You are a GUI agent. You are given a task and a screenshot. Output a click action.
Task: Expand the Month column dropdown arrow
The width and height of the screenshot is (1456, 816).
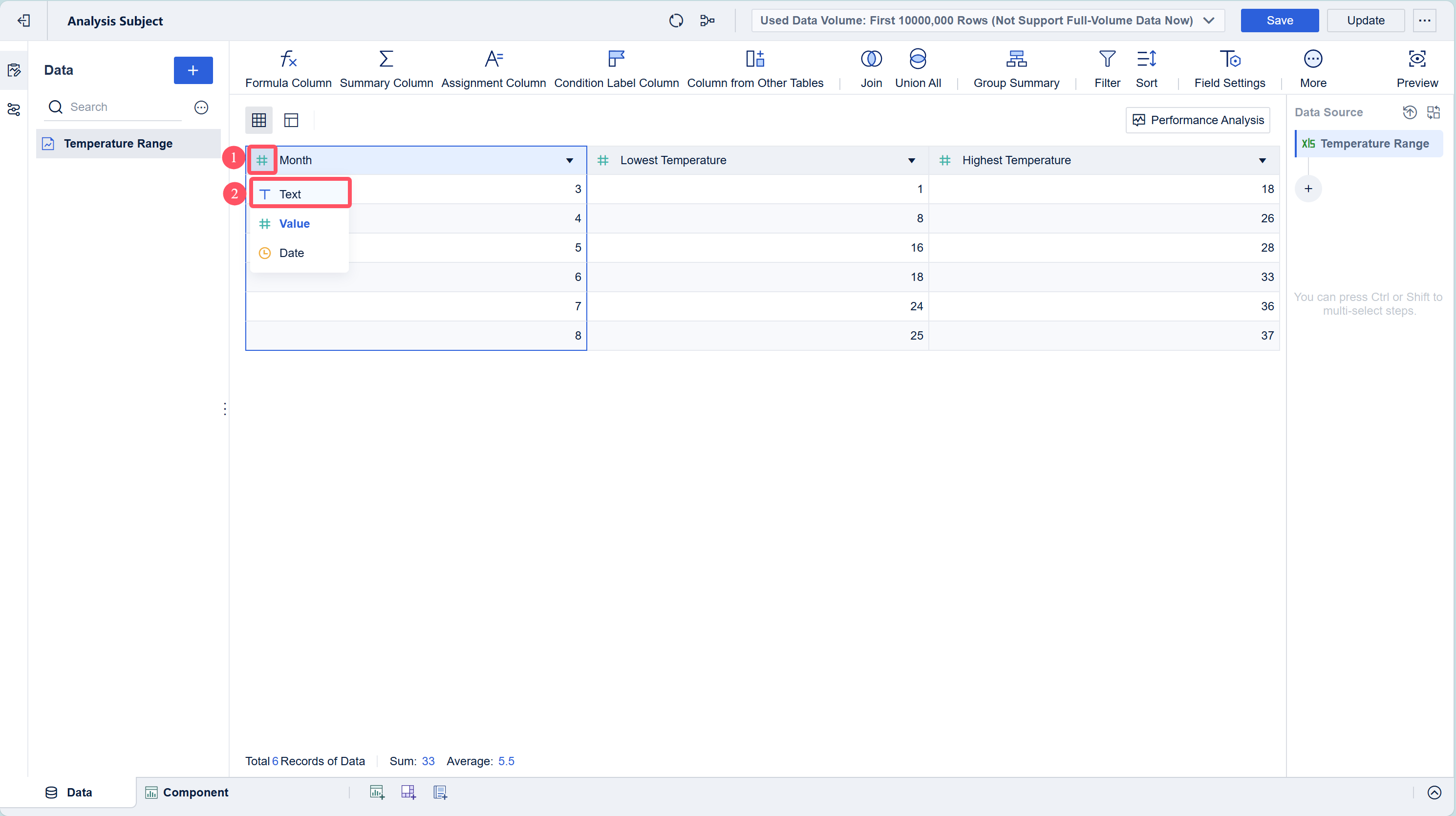pyautogui.click(x=569, y=161)
